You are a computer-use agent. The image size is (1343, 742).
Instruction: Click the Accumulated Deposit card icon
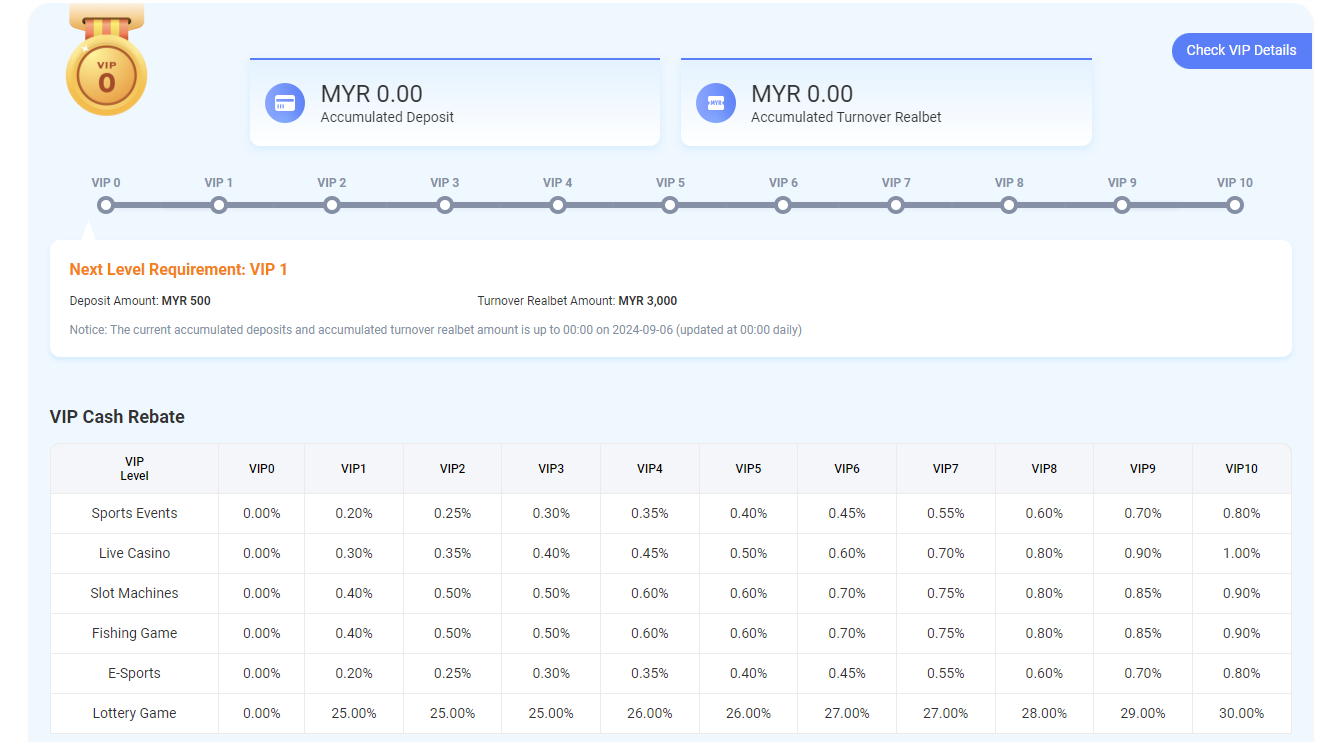[285, 103]
